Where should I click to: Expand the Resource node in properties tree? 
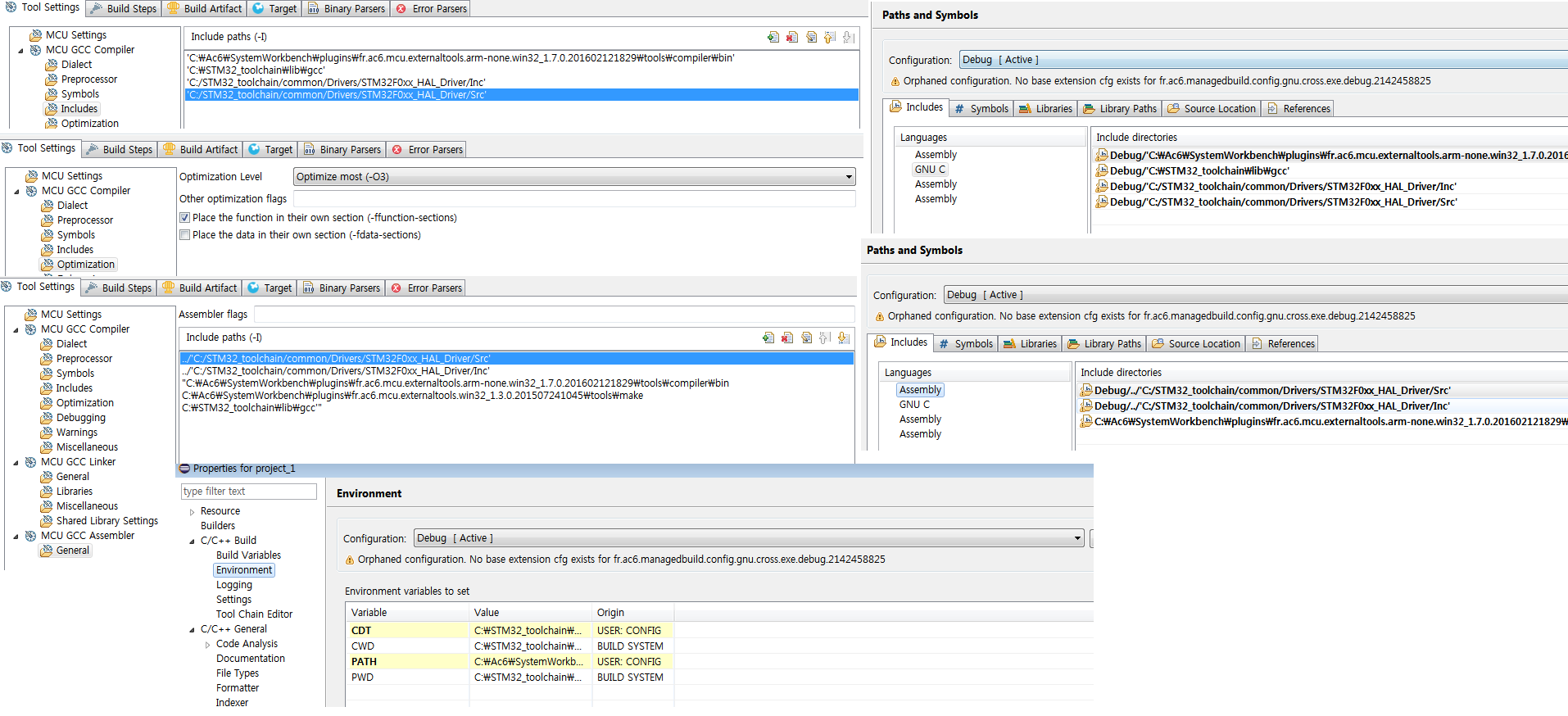193,512
